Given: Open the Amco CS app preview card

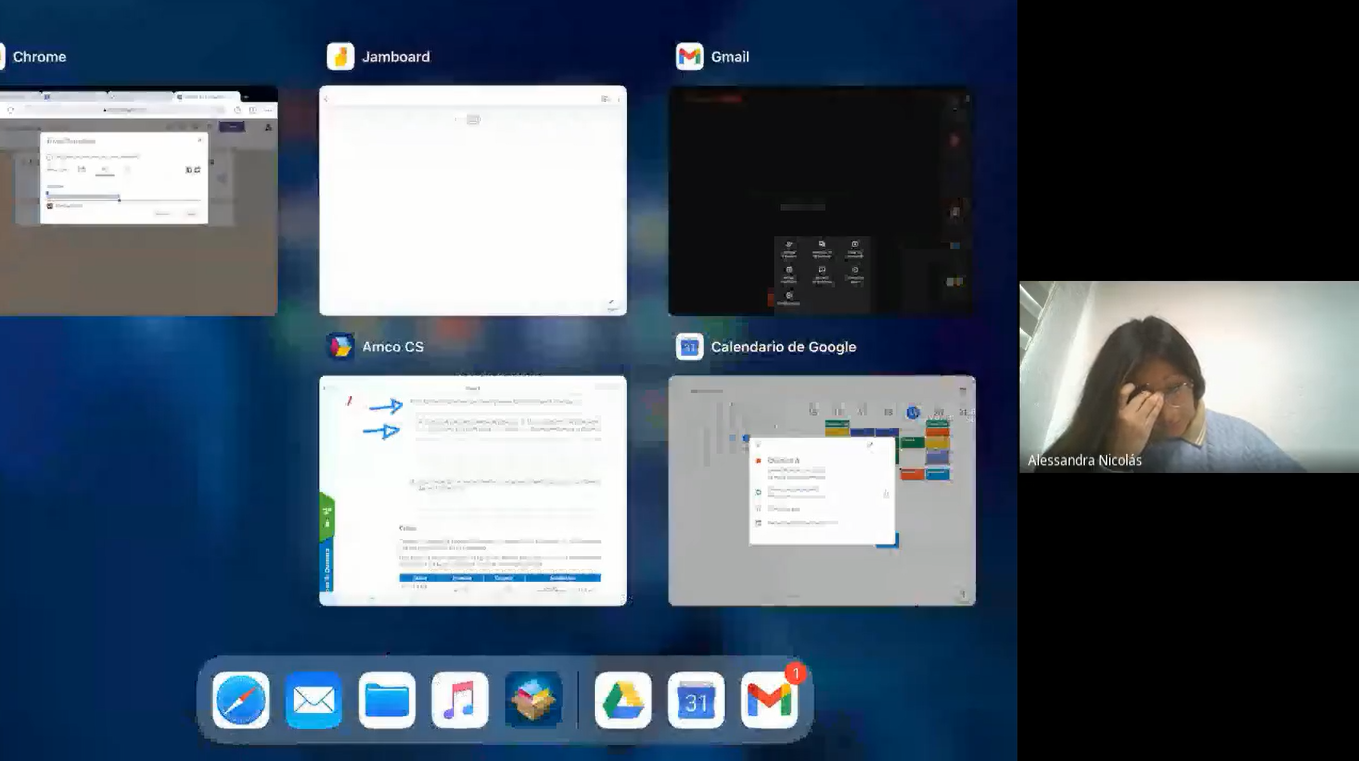Looking at the screenshot, I should click(x=473, y=490).
